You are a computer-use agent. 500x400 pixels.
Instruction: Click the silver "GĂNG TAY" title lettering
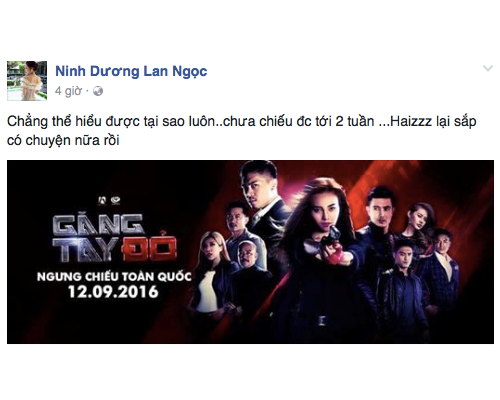(x=98, y=237)
